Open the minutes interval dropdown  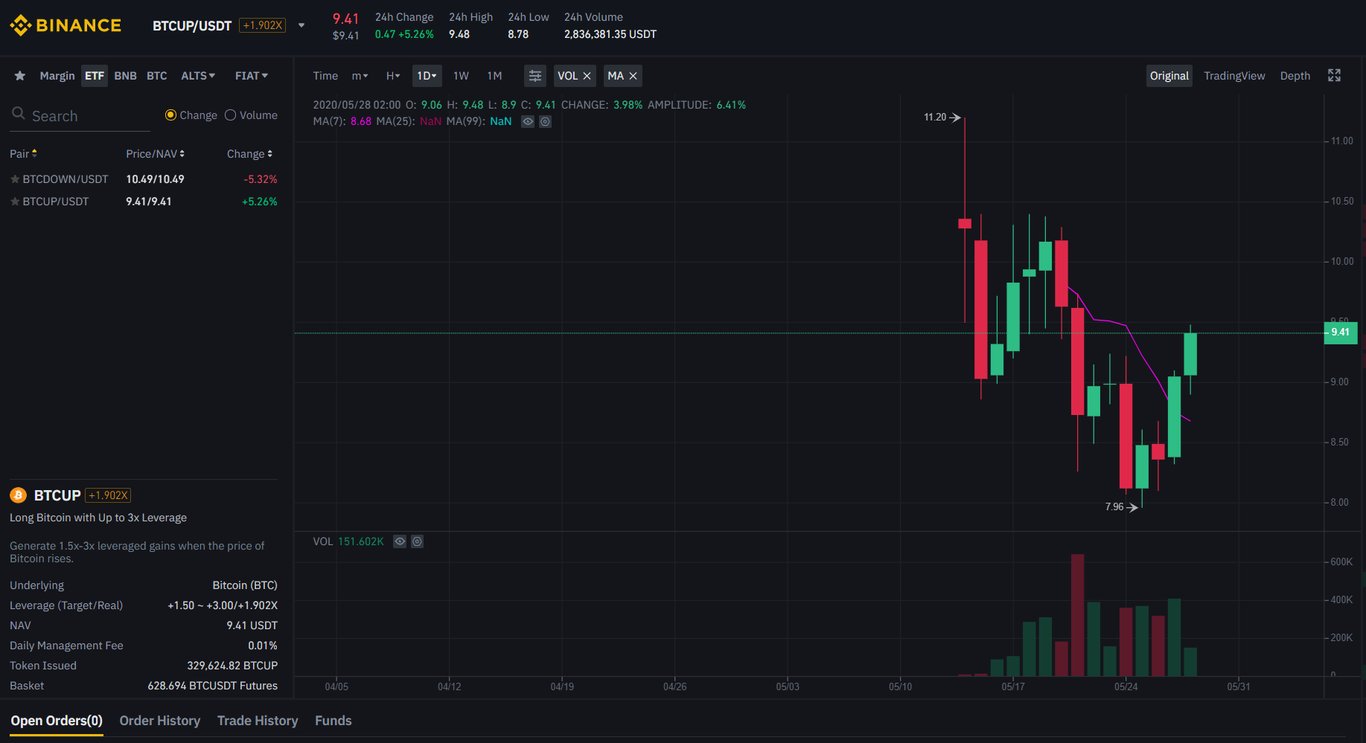359,75
